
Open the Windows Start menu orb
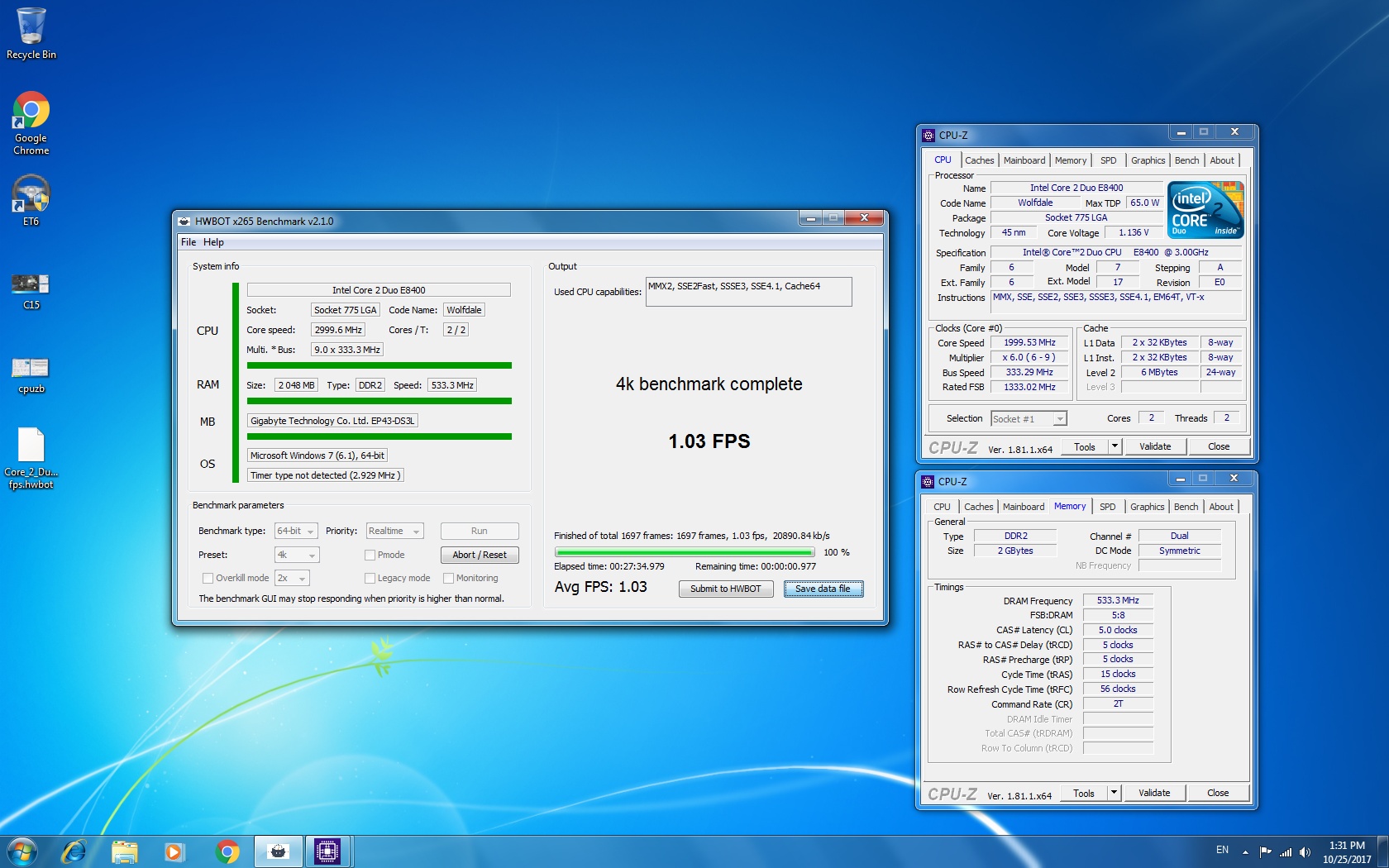click(x=22, y=851)
